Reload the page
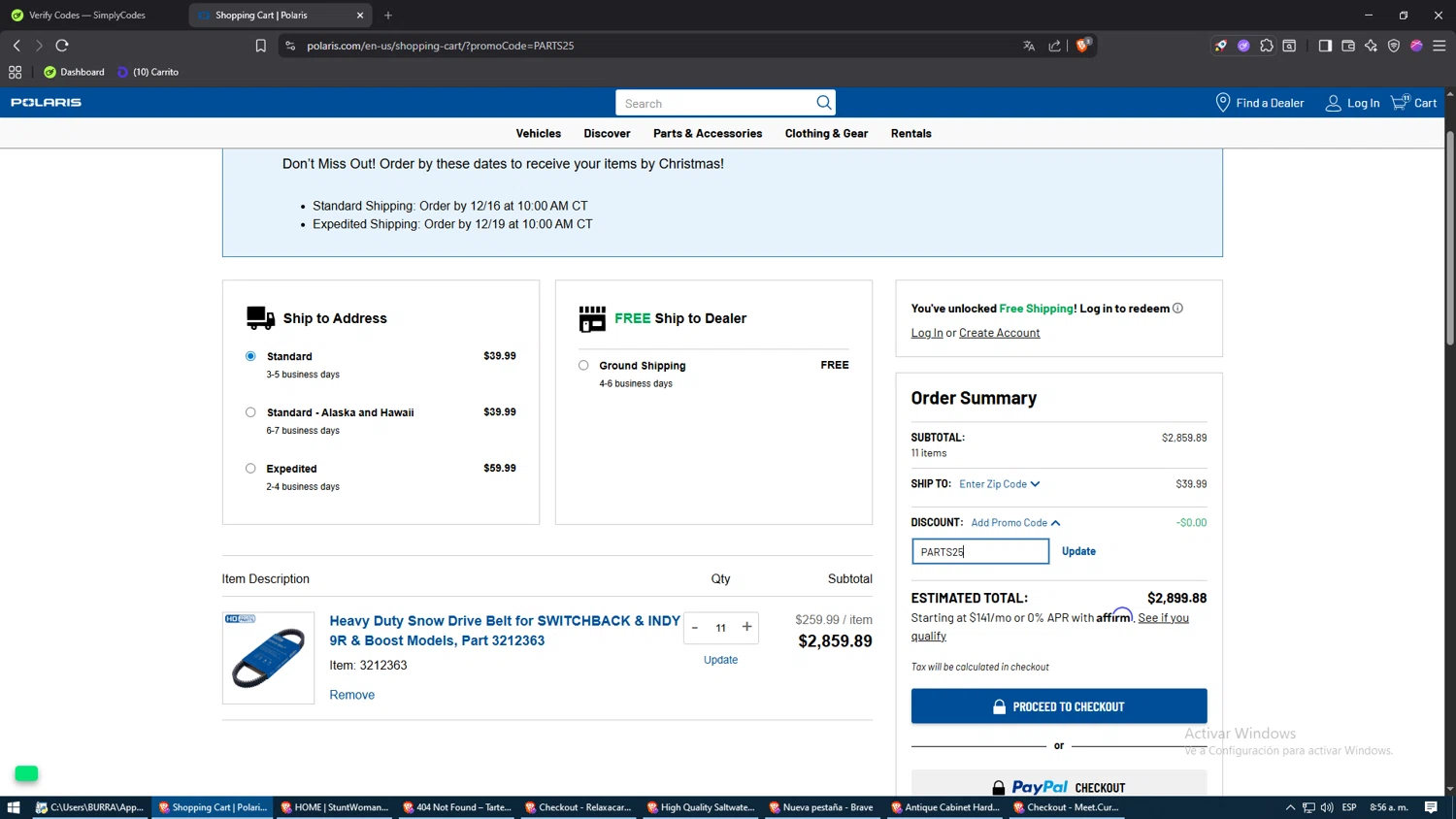1456x819 pixels. [x=62, y=46]
